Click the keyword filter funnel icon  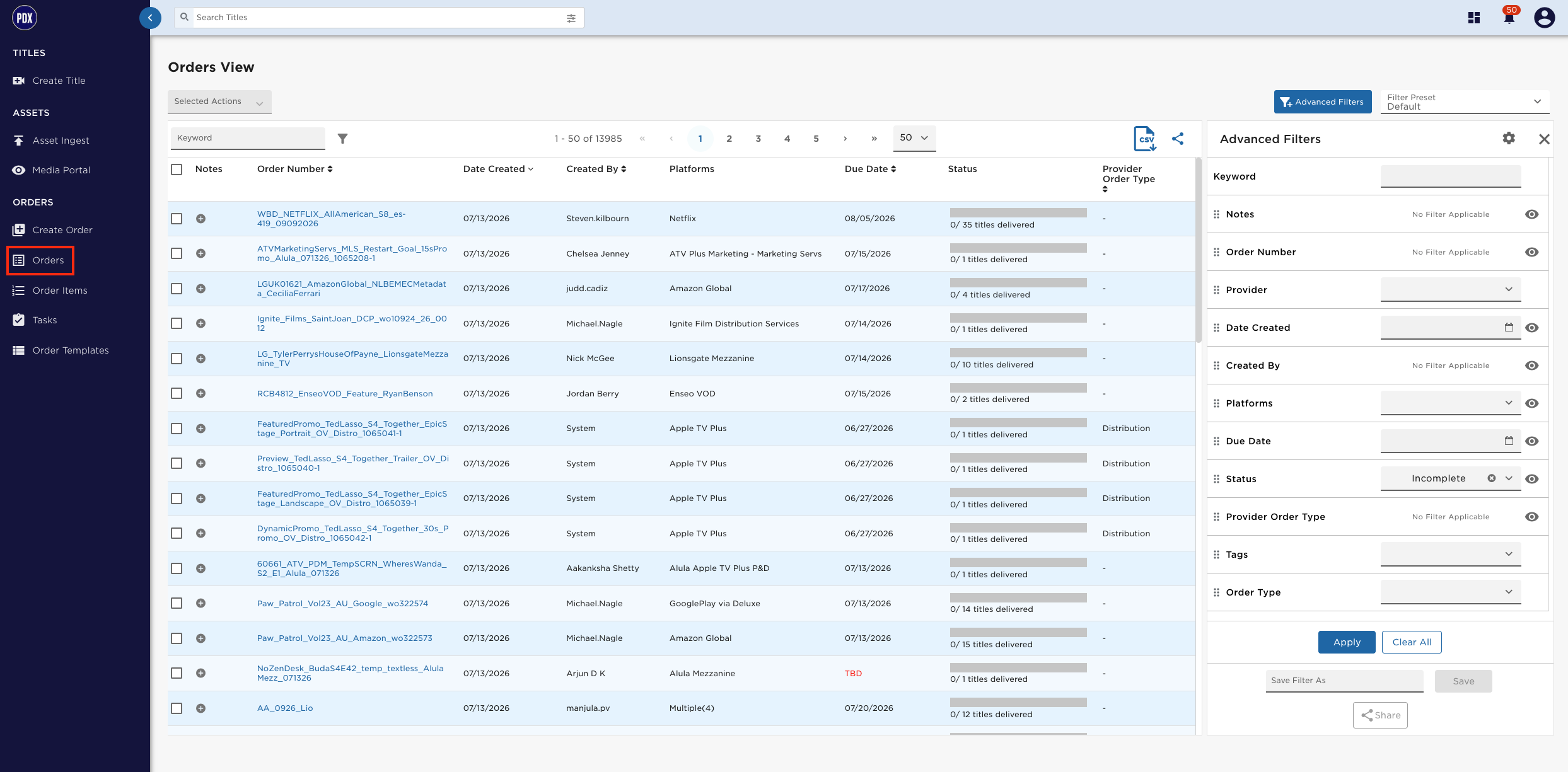click(x=342, y=139)
